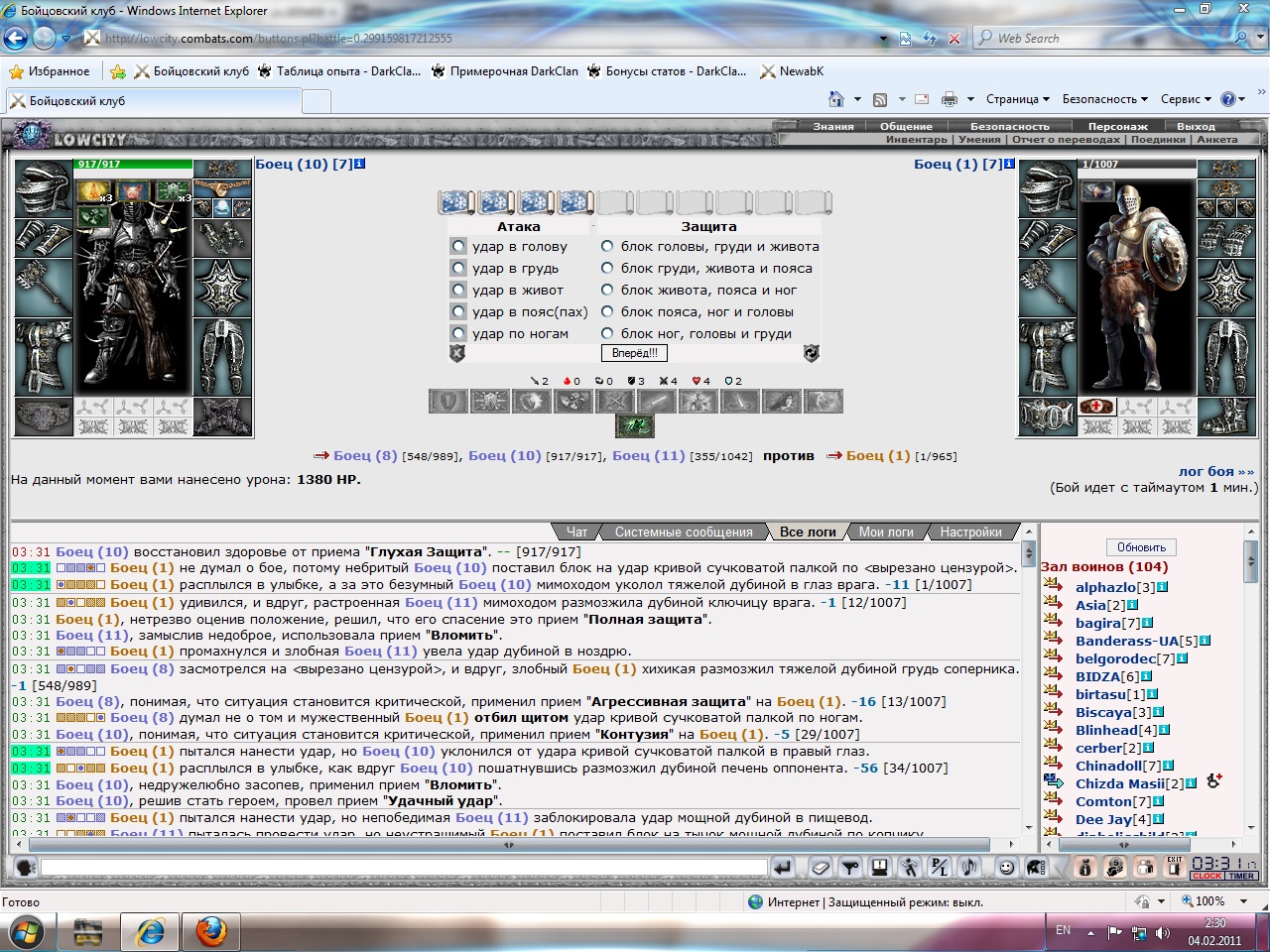The height and width of the screenshot is (952, 1270).
Task: Select the first grey shield skill icon
Action: pos(447,401)
